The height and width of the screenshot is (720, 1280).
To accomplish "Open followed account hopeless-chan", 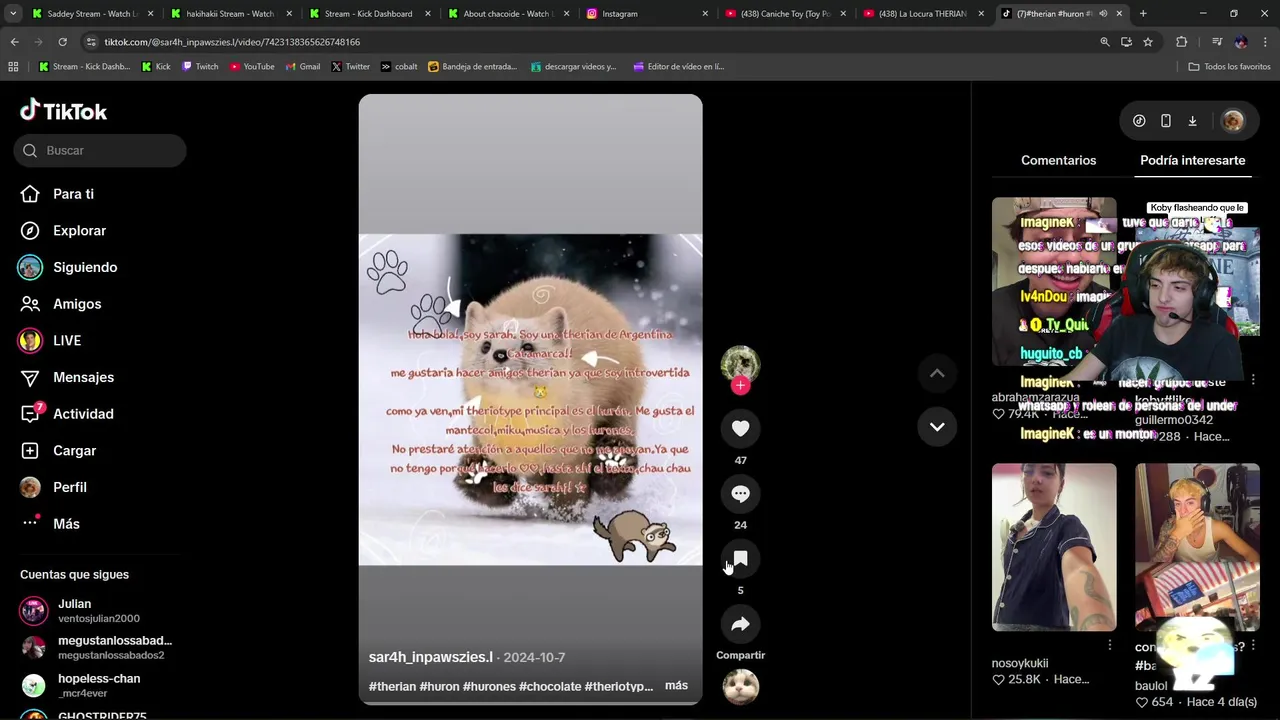I will pyautogui.click(x=98, y=685).
